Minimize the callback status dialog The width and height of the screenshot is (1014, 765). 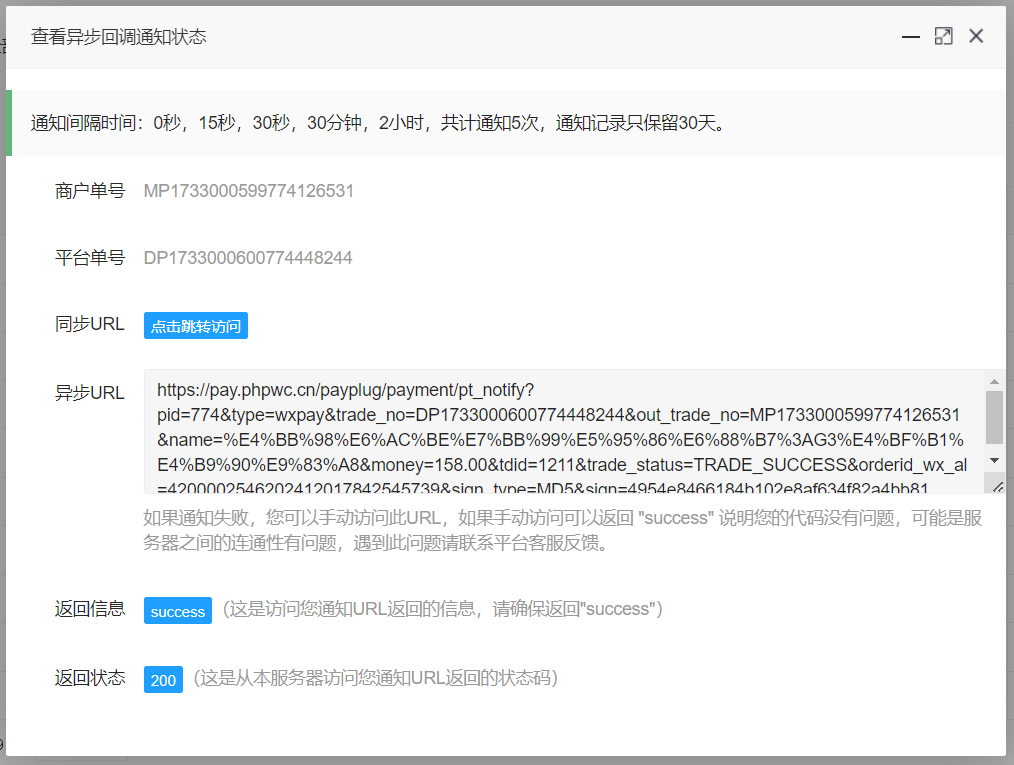click(x=910, y=37)
